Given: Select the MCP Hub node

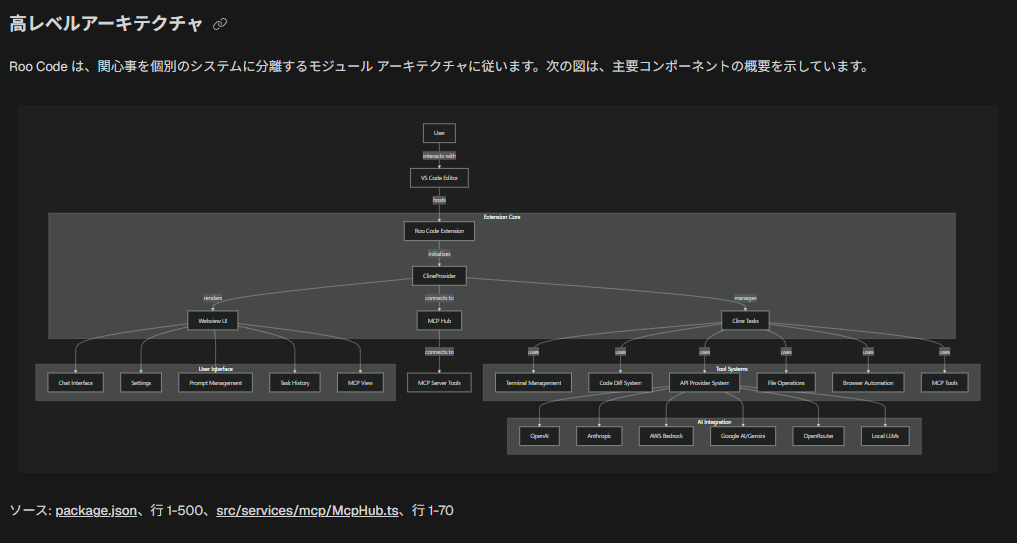Looking at the screenshot, I should 439,320.
